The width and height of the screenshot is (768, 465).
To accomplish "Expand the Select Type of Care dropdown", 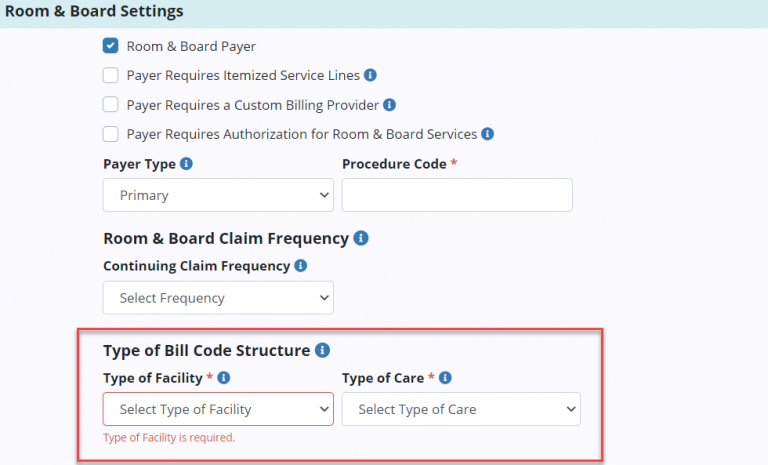I will point(460,409).
